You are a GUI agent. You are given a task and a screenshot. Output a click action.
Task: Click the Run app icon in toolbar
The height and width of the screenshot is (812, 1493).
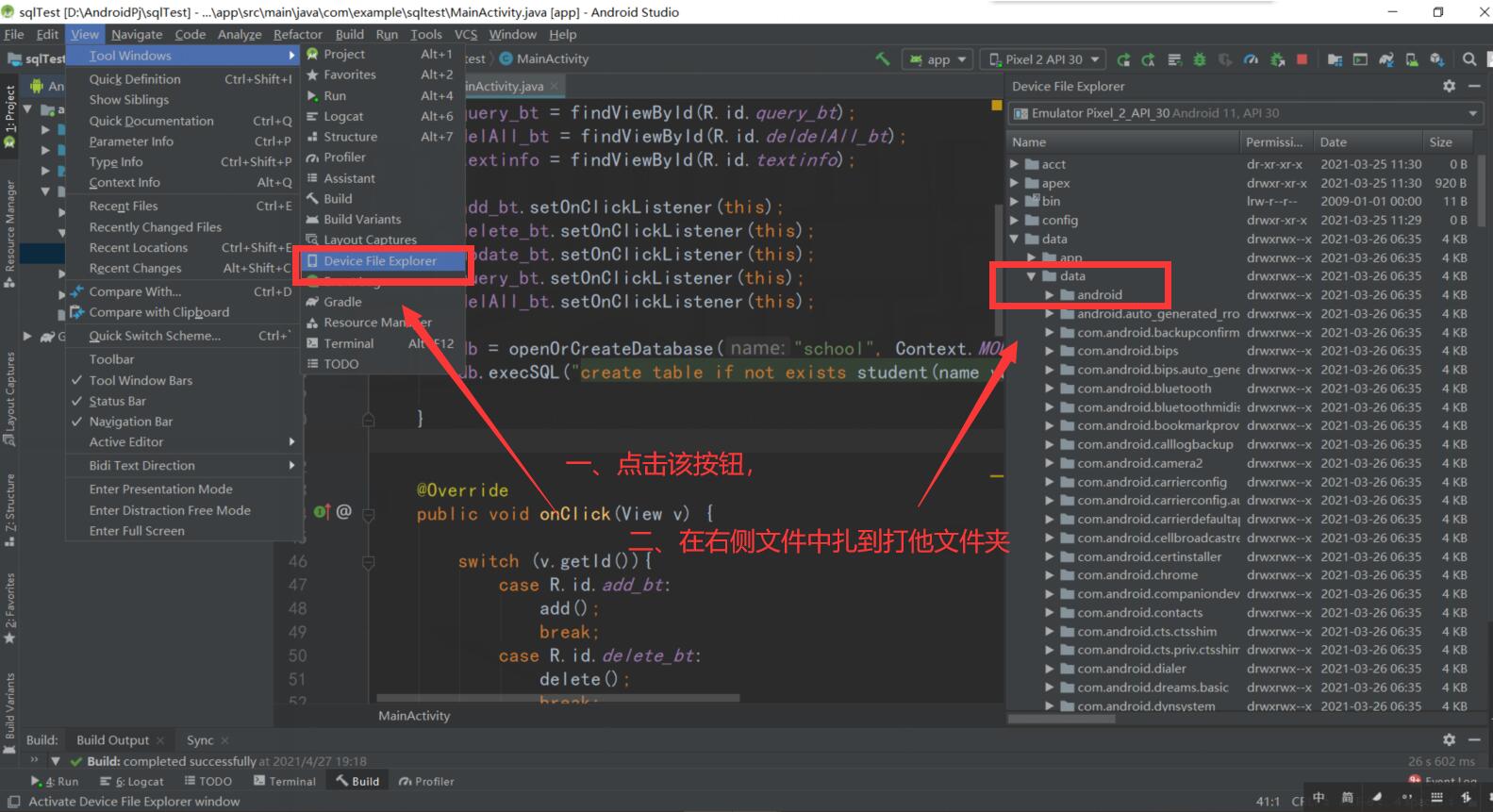click(x=1123, y=59)
